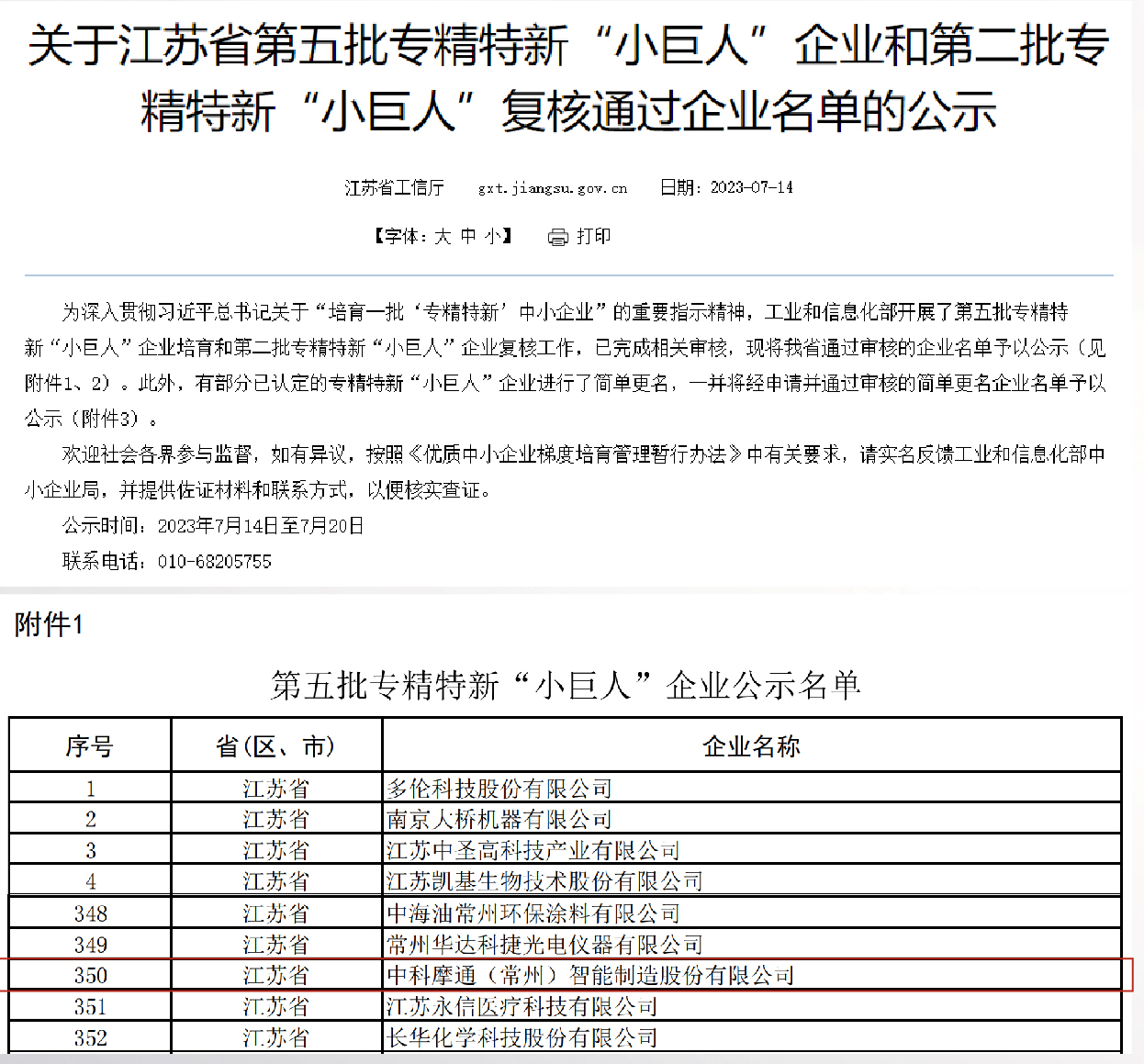Select 江苏永信医疗科技有限公司 cell
Screen dimensions: 1144x1064
[x=752, y=1006]
